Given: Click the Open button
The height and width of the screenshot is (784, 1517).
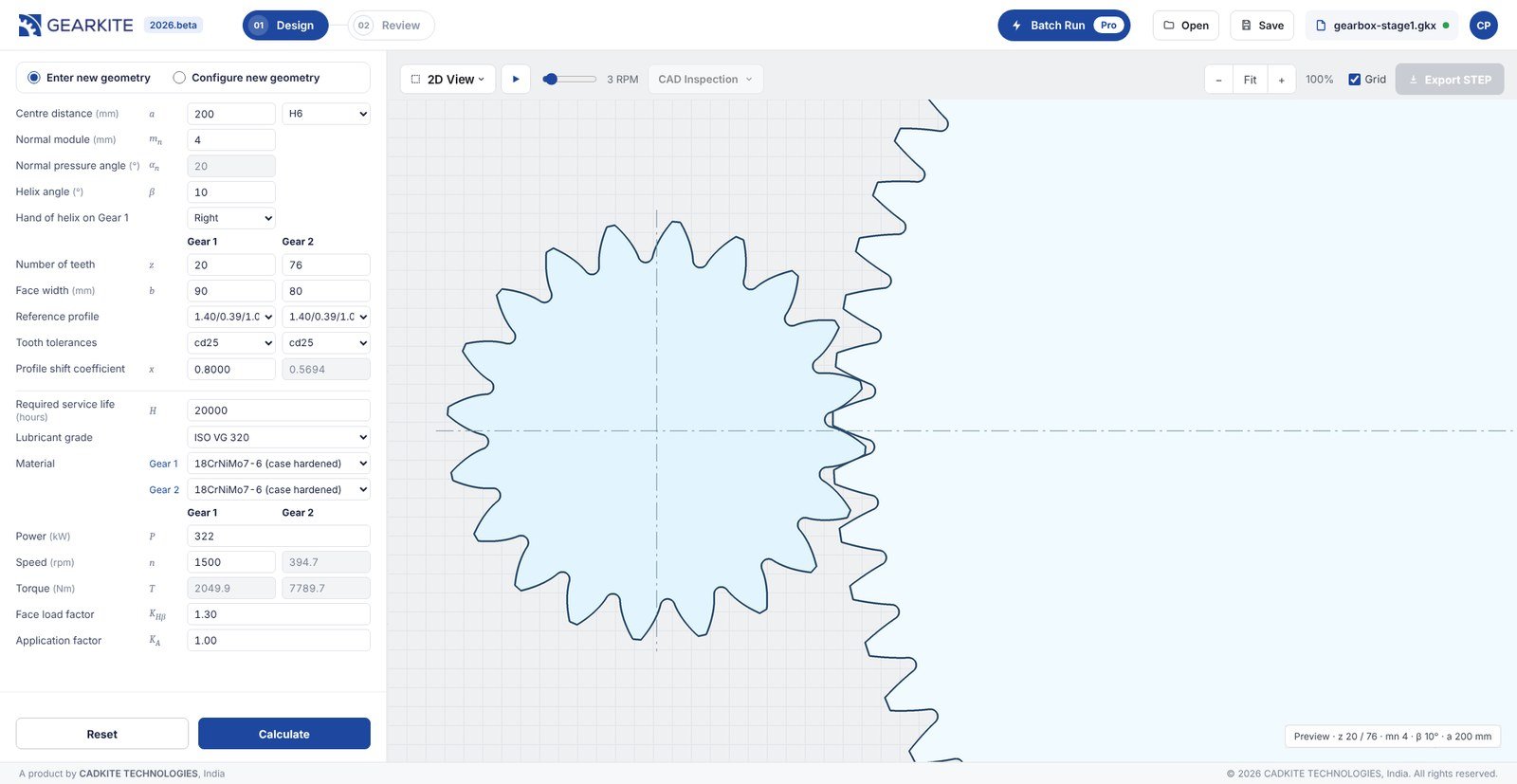Looking at the screenshot, I should click(1185, 26).
